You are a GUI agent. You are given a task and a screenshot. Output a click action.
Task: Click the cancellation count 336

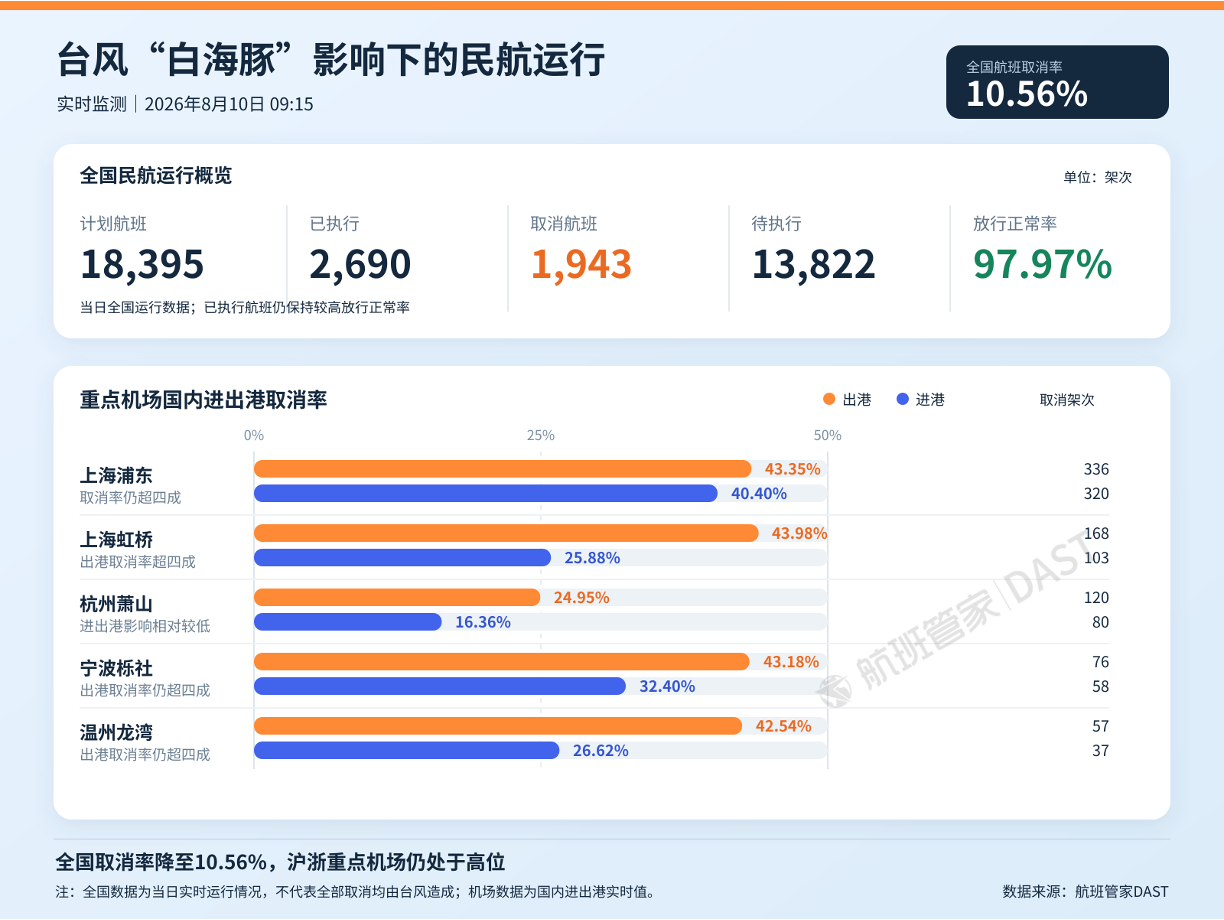tap(1096, 469)
